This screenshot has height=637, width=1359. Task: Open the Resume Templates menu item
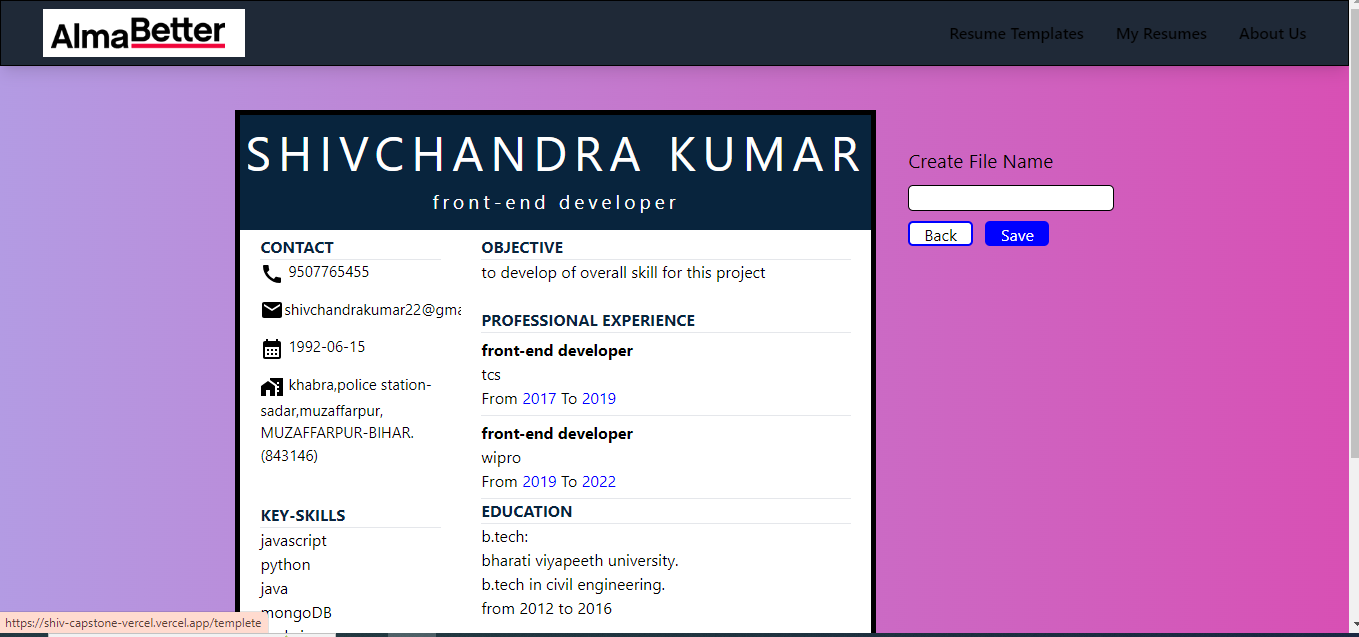coord(1016,33)
